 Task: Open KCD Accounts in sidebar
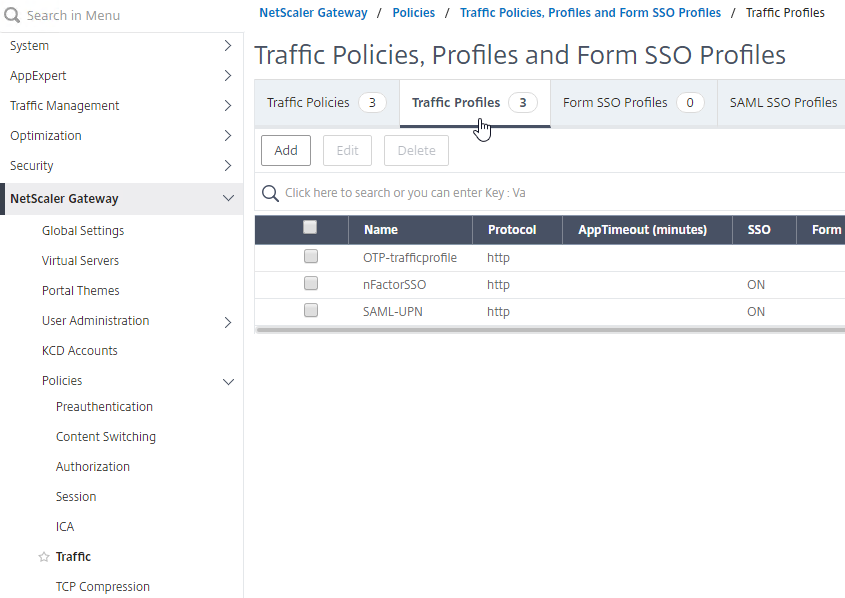pyautogui.click(x=80, y=351)
